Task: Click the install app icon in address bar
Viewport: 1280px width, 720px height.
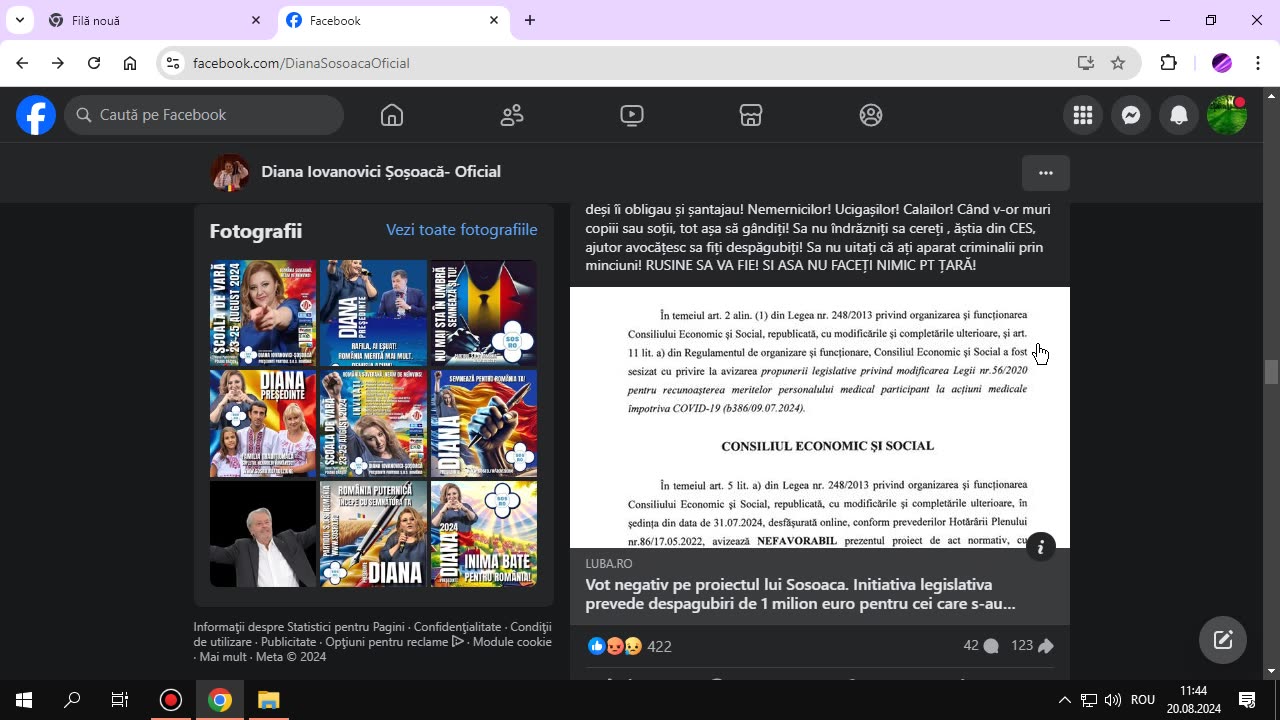Action: point(1086,63)
